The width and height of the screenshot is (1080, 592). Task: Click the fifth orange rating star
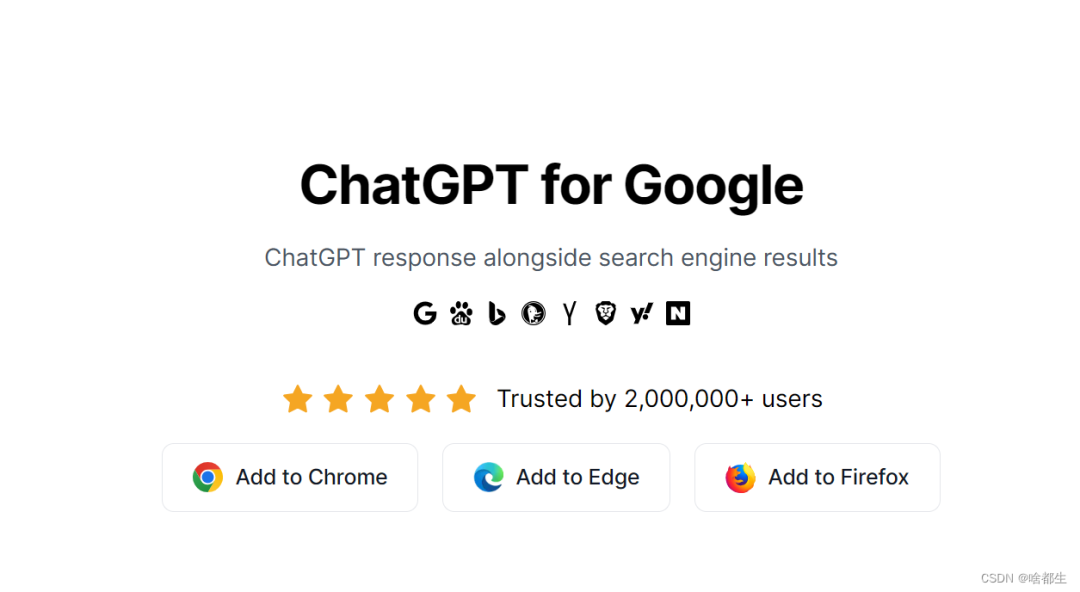[461, 399]
